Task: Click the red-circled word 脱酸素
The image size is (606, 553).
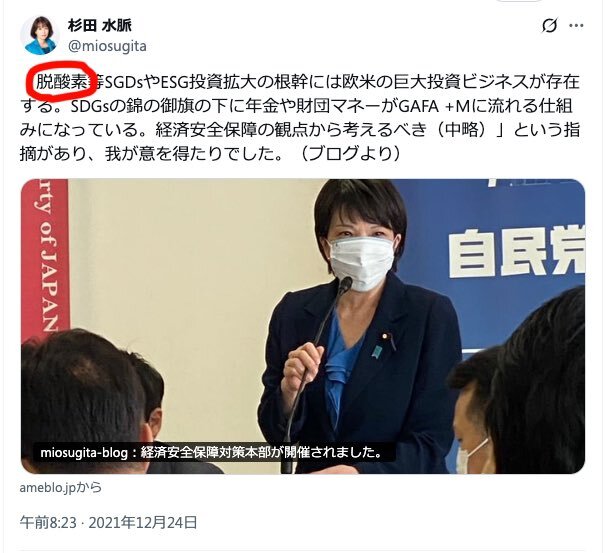Action: tap(61, 82)
